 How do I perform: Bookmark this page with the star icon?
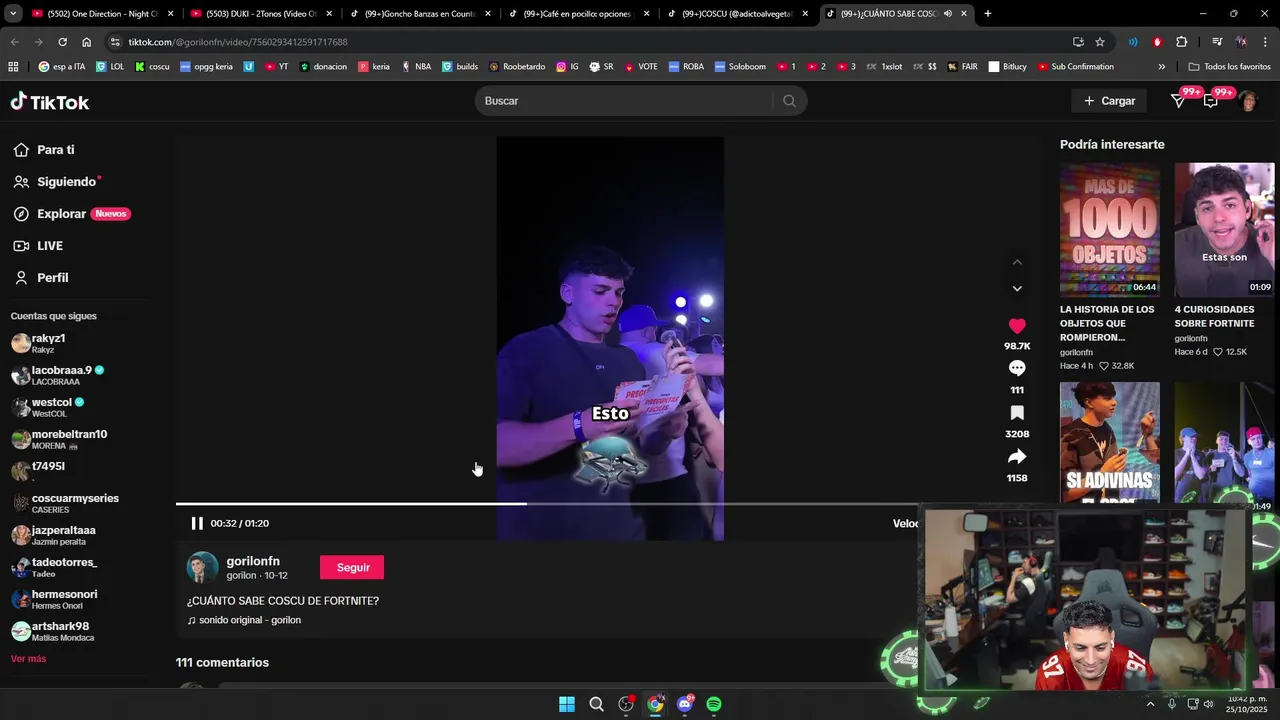click(x=1100, y=42)
